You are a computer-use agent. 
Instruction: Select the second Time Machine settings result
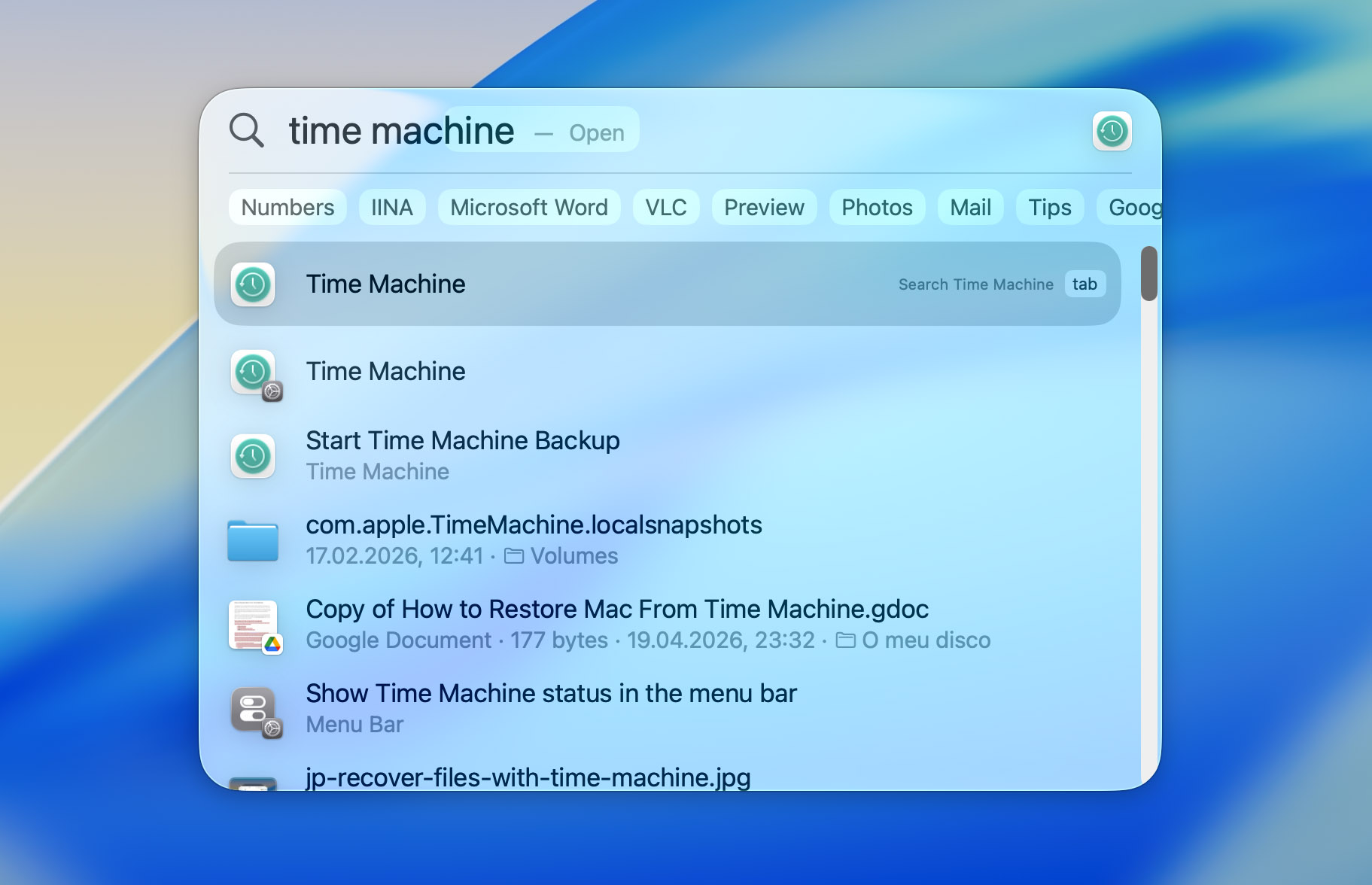tap(668, 372)
